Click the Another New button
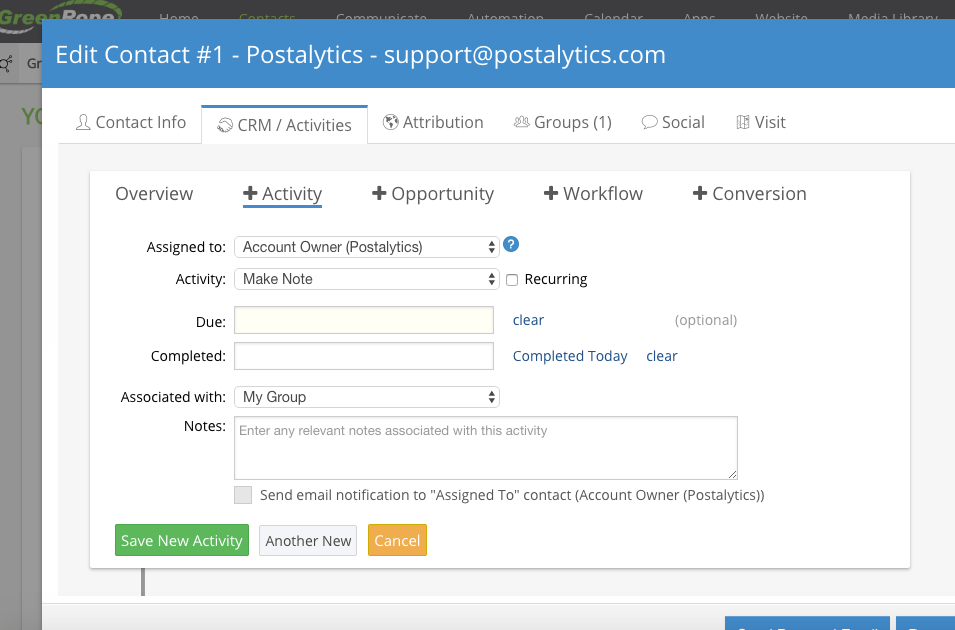 (x=308, y=540)
